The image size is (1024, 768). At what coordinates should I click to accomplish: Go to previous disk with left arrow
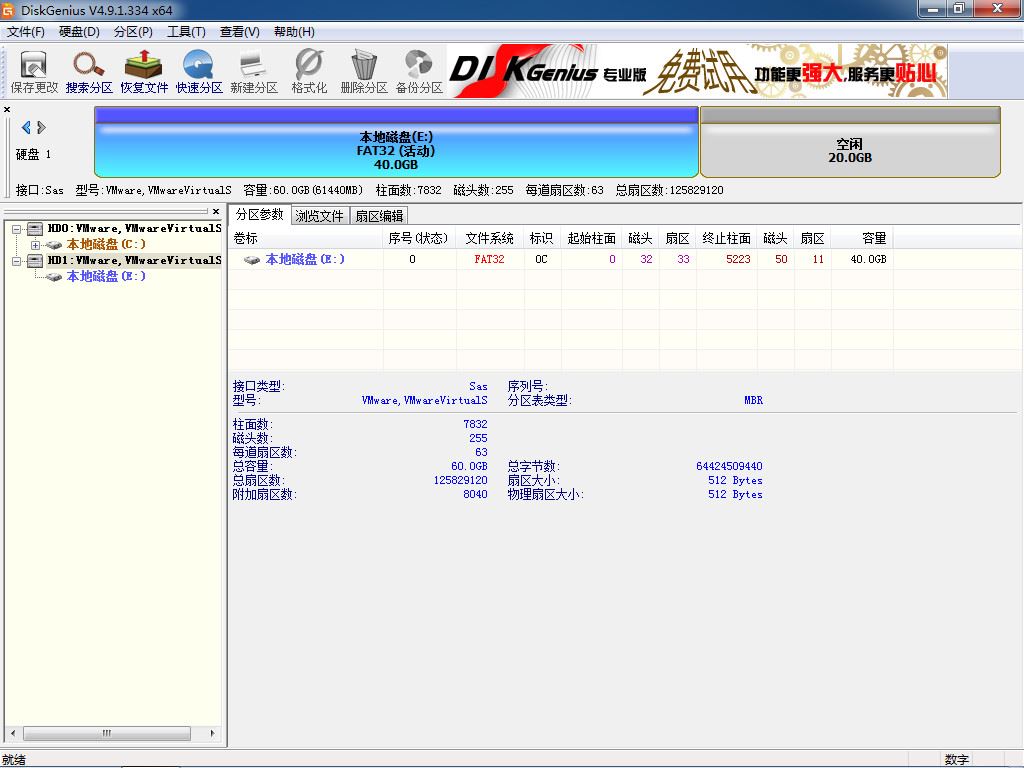pyautogui.click(x=26, y=127)
